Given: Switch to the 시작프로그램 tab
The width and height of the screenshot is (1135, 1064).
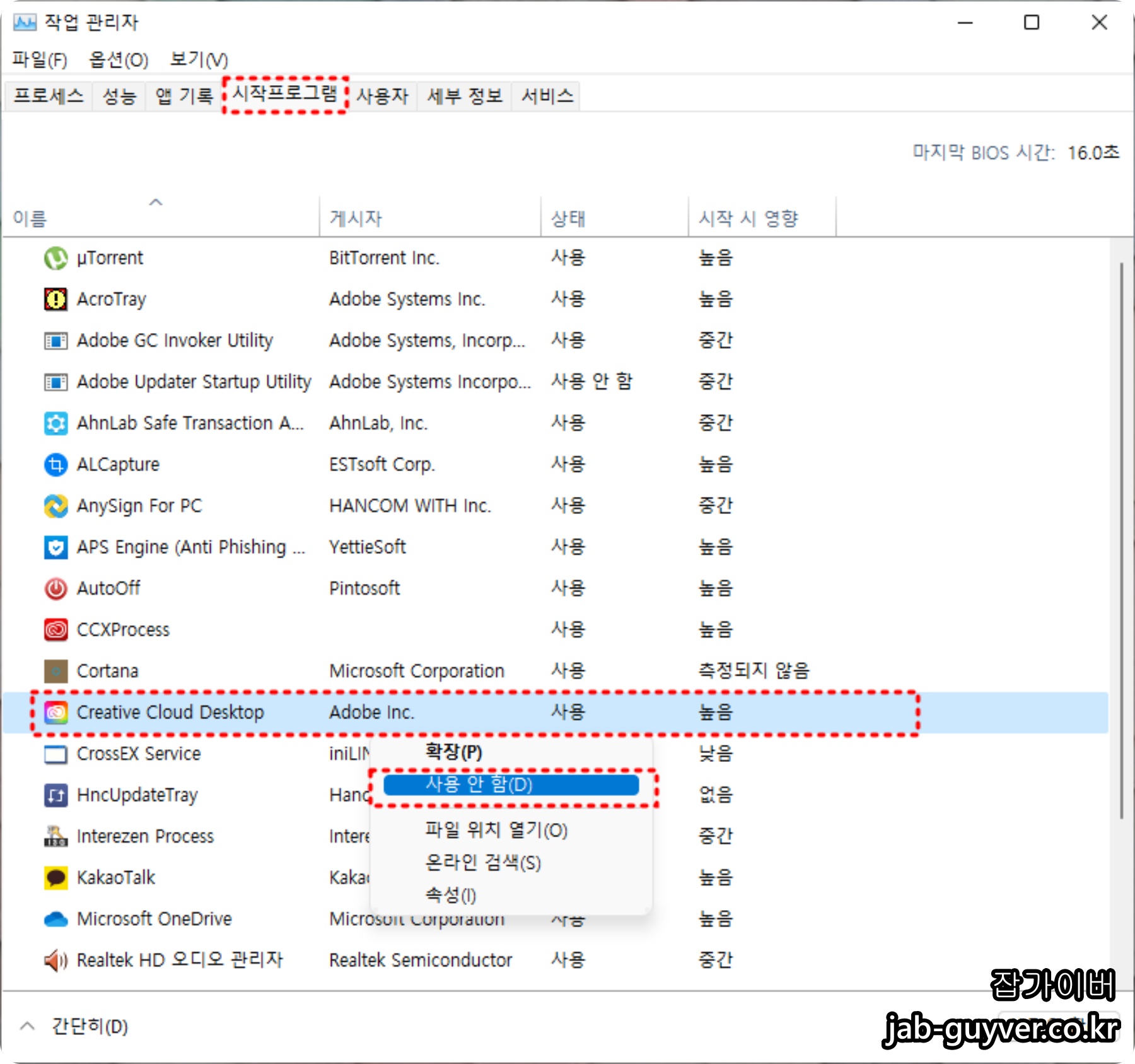Looking at the screenshot, I should click(285, 95).
